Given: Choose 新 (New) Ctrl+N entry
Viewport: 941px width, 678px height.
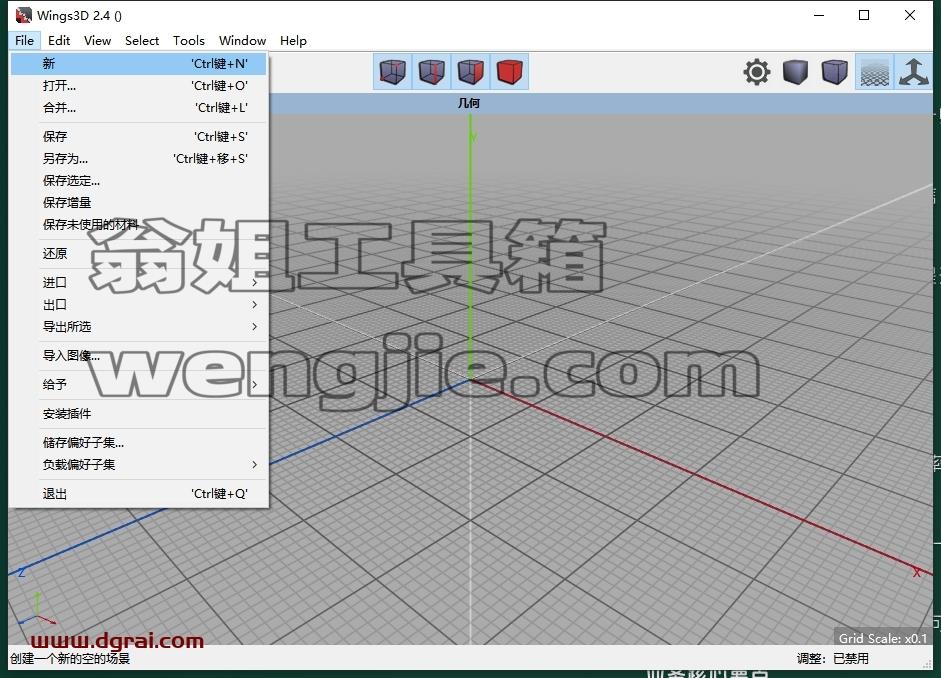Looking at the screenshot, I should (x=139, y=64).
